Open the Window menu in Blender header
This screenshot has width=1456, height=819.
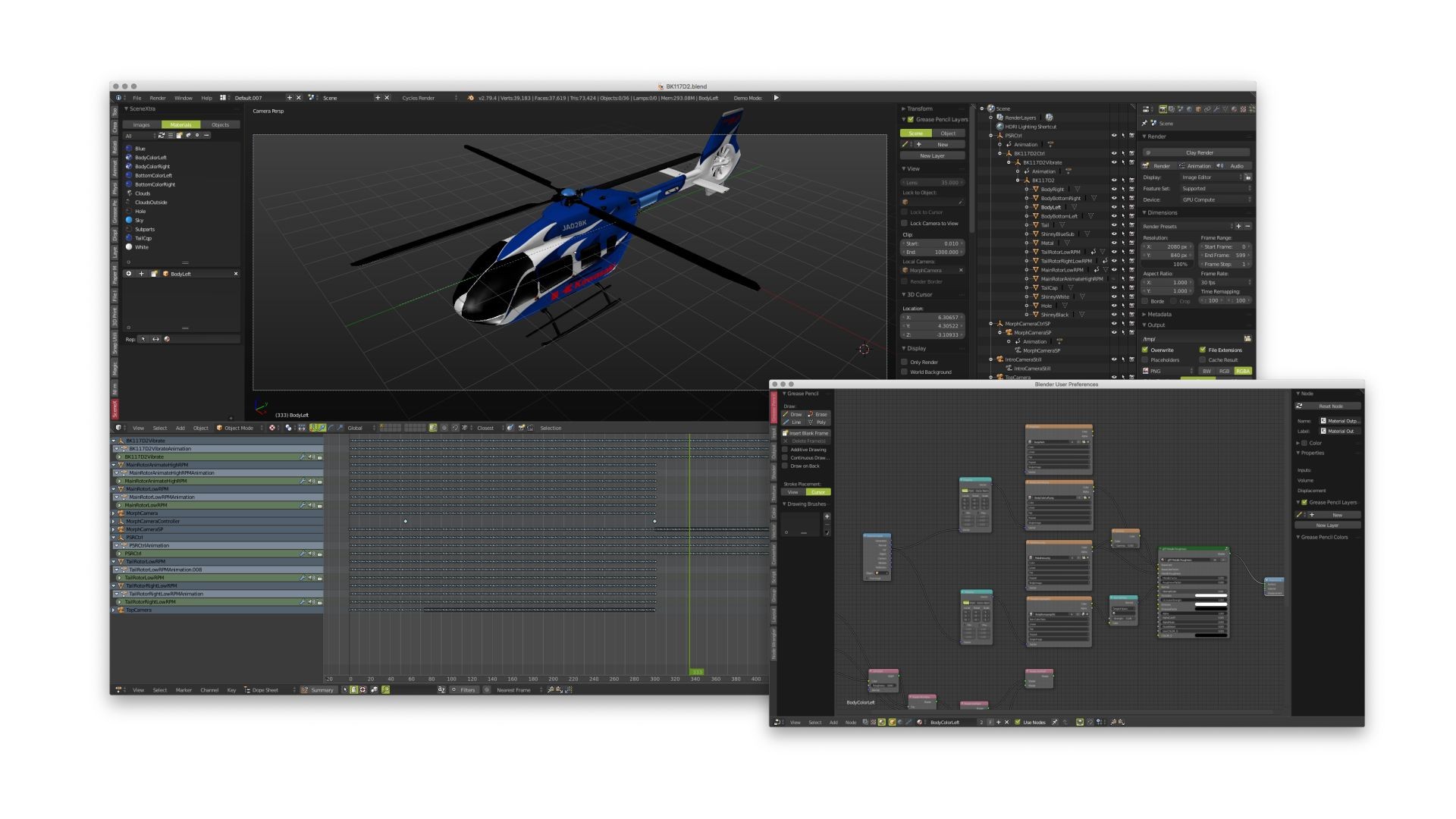pos(184,98)
